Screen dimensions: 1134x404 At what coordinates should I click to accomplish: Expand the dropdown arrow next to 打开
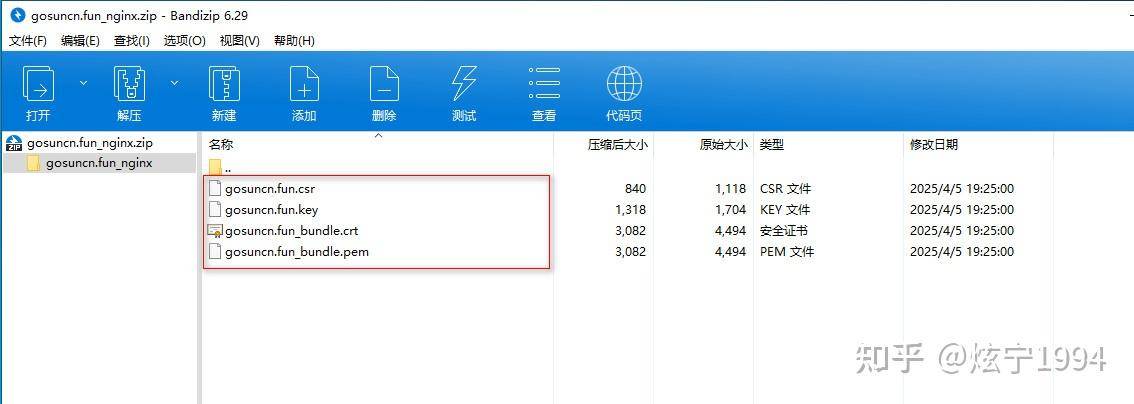pyautogui.click(x=83, y=83)
